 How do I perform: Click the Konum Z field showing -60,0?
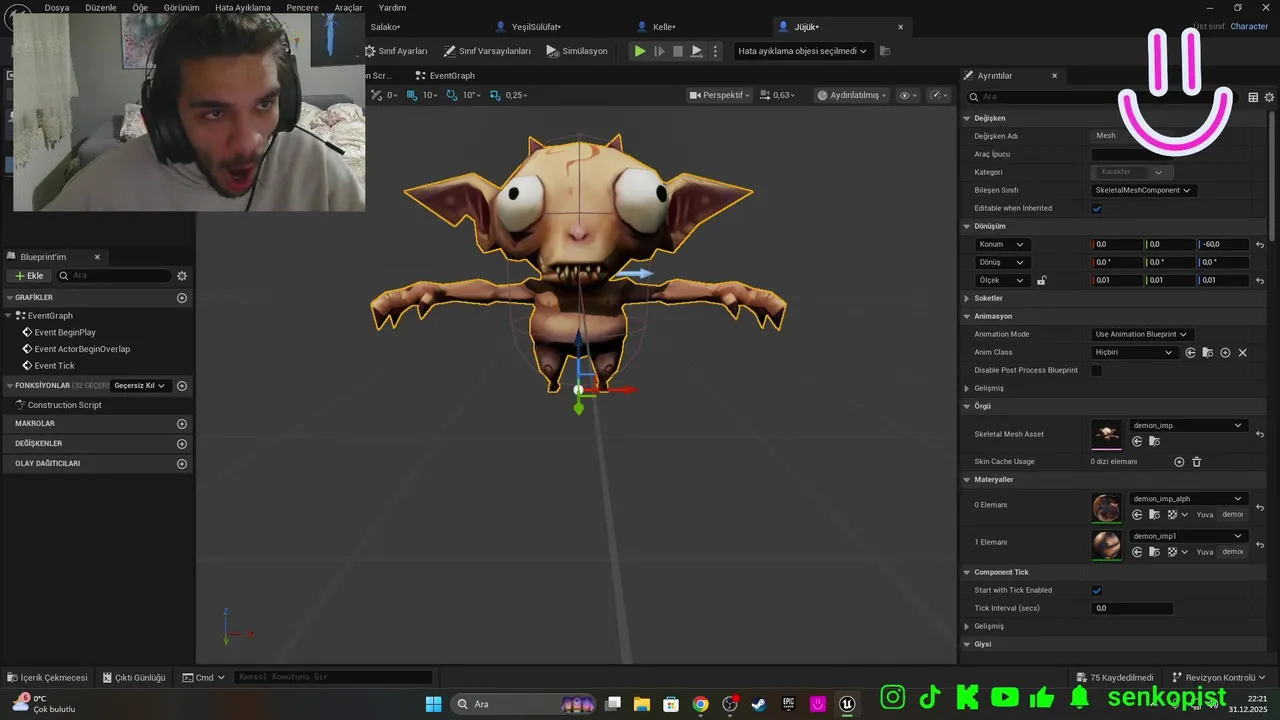tap(1223, 245)
